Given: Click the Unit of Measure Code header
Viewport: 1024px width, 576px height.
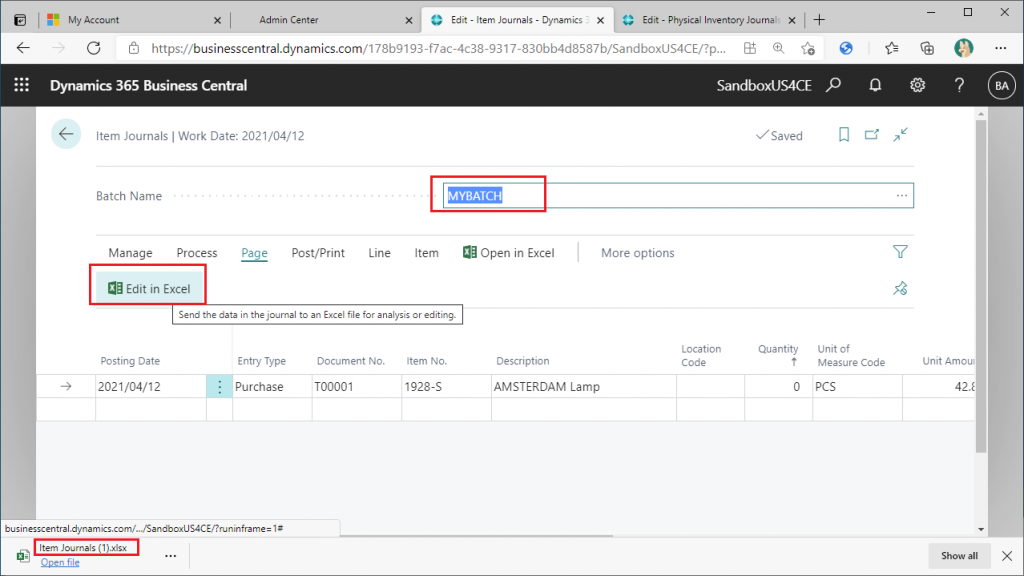Looking at the screenshot, I should pyautogui.click(x=851, y=355).
